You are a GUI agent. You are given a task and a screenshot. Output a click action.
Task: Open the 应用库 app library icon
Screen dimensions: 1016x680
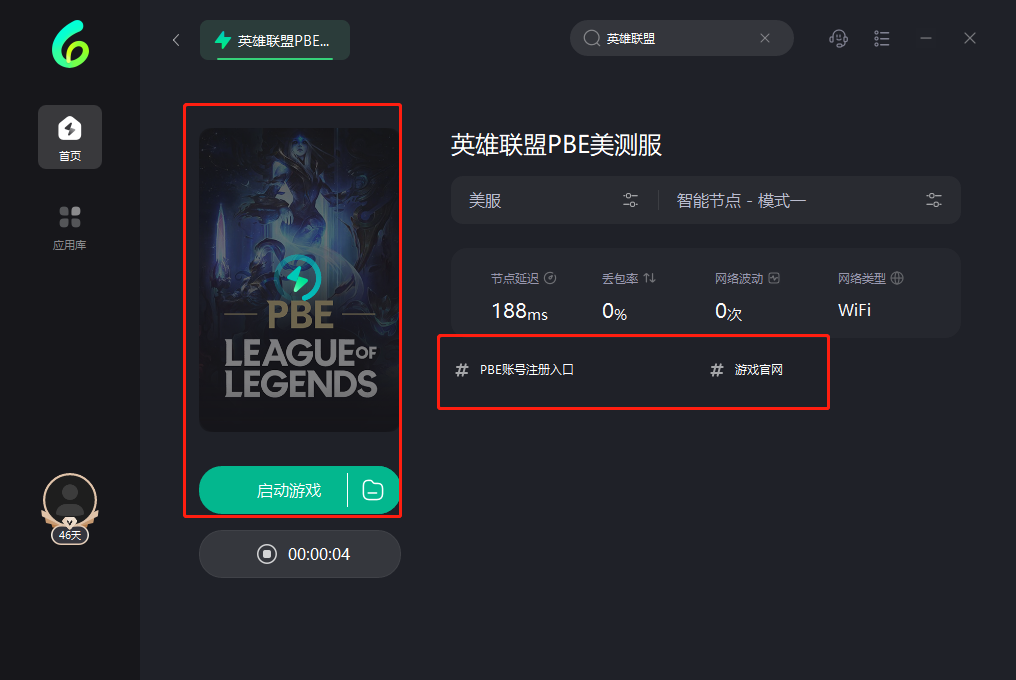(x=70, y=228)
